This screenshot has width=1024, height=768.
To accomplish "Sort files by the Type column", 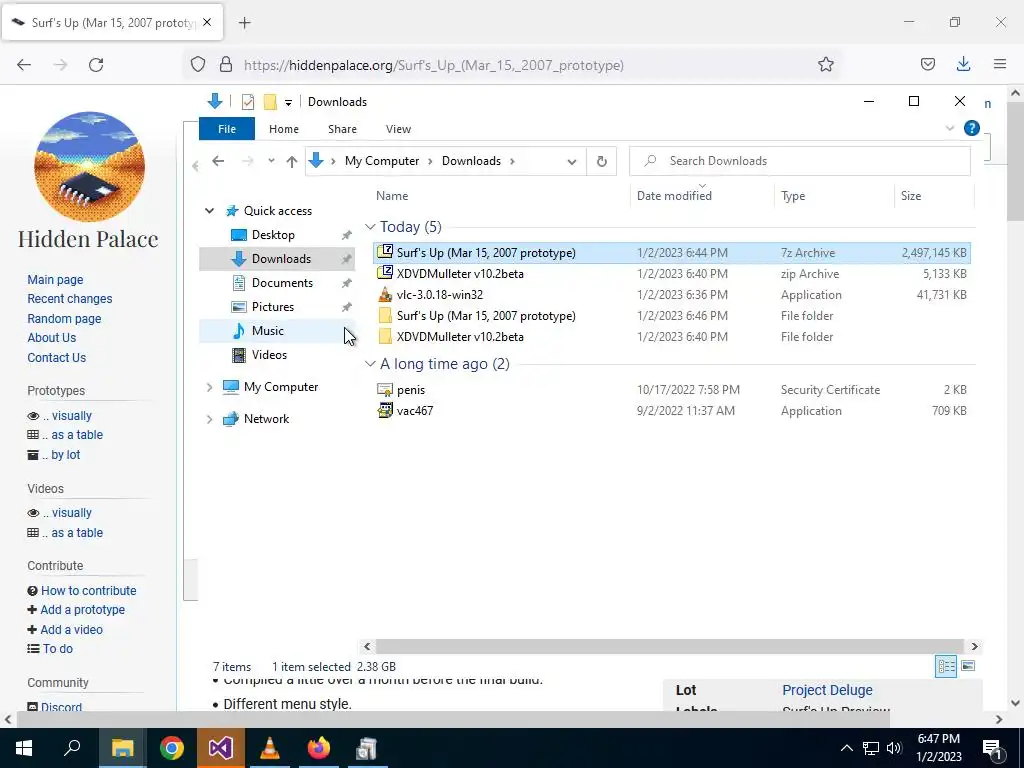I will pyautogui.click(x=793, y=196).
